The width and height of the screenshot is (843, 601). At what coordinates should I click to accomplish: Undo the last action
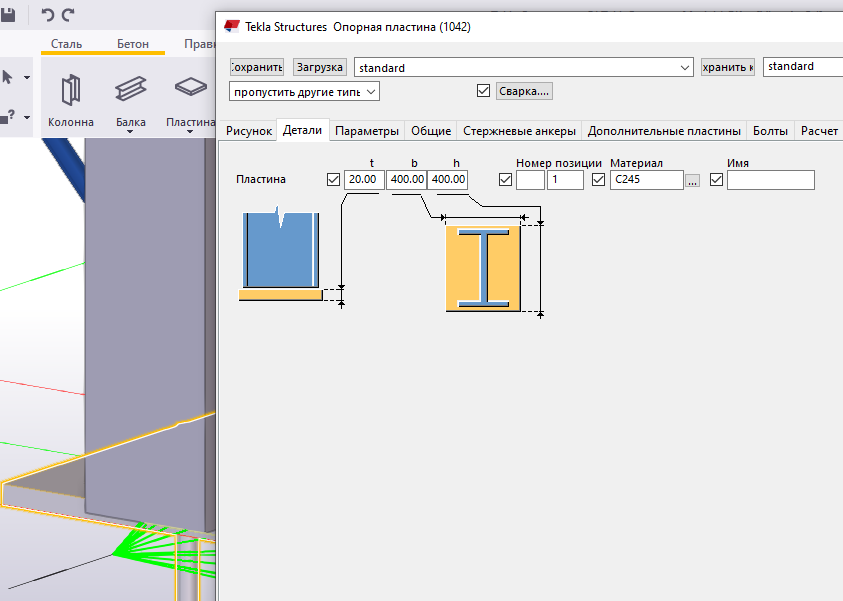tap(47, 15)
